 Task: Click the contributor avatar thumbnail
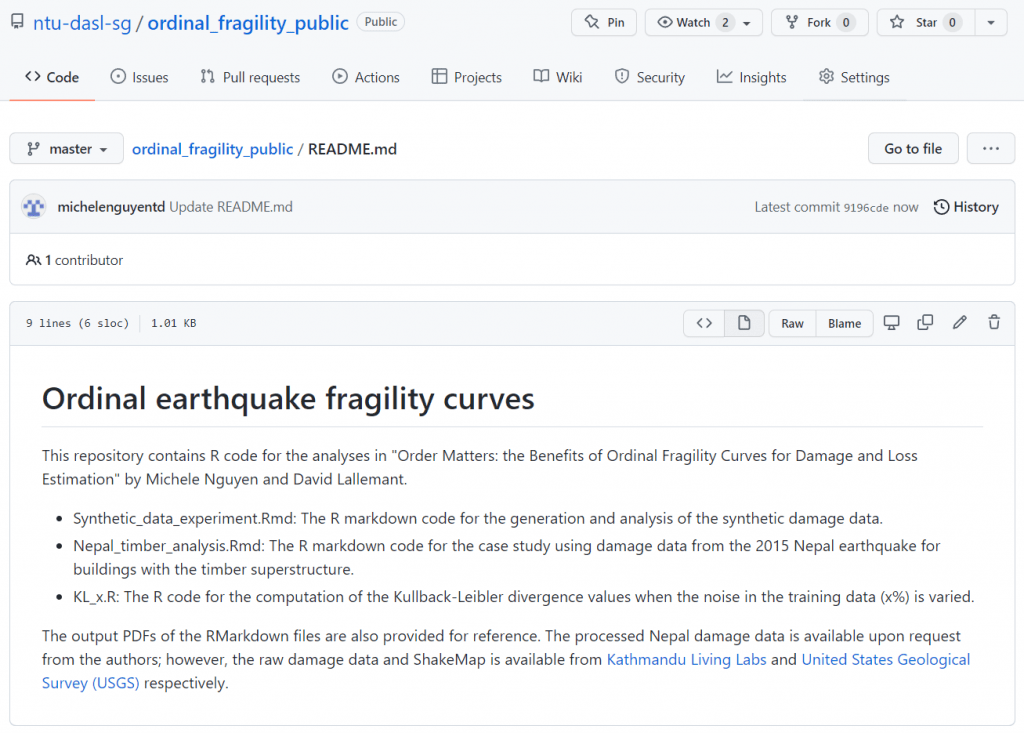pyautogui.click(x=33, y=206)
